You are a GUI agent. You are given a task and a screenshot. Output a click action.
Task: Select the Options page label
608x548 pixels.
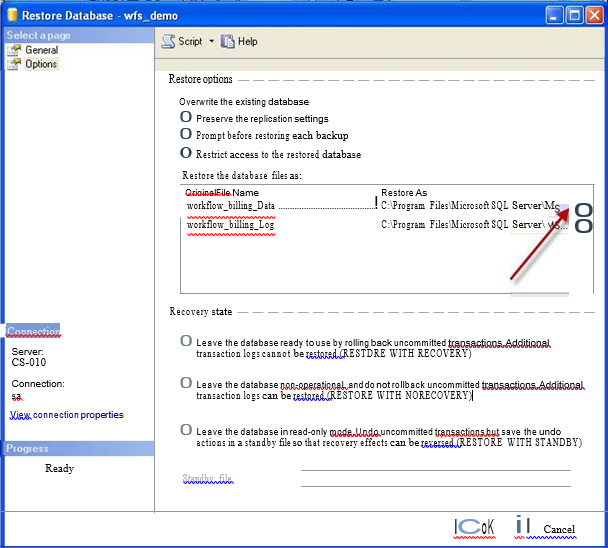click(x=41, y=64)
